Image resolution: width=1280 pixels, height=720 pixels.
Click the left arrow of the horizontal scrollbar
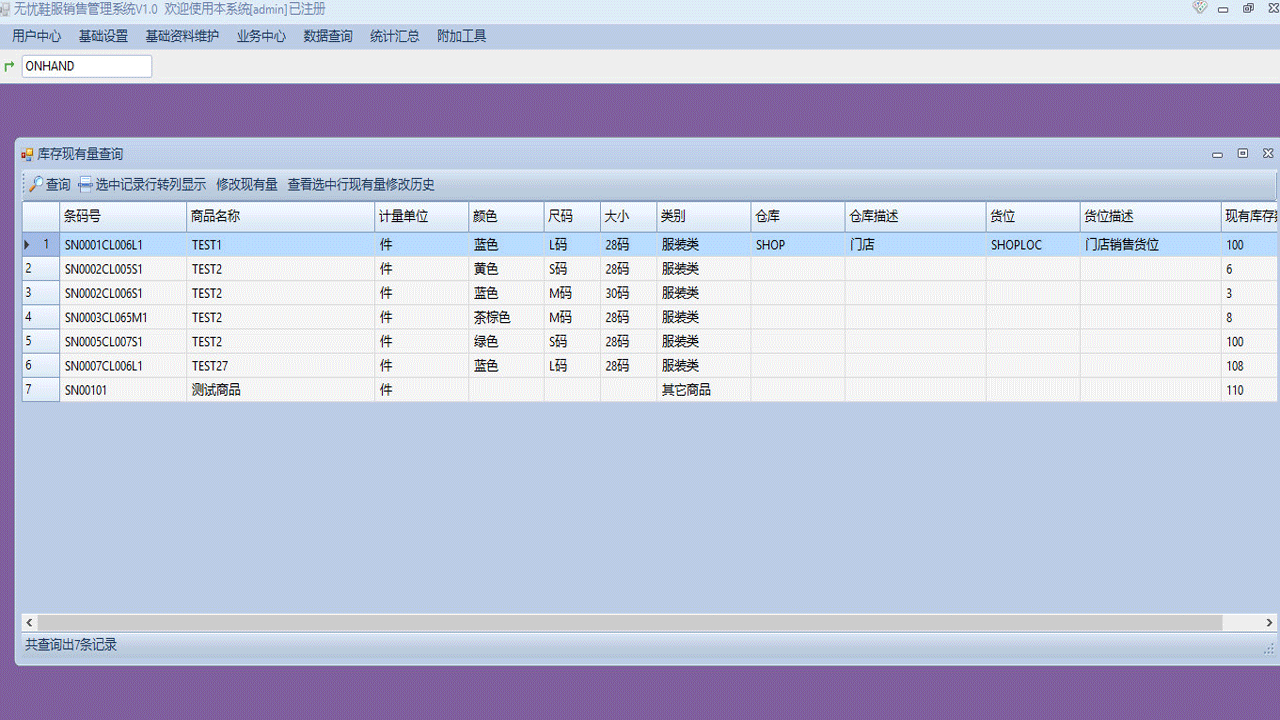pos(29,622)
